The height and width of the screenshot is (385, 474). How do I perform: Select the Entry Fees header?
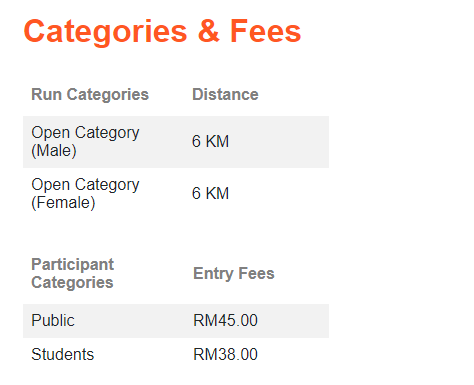[x=234, y=274]
